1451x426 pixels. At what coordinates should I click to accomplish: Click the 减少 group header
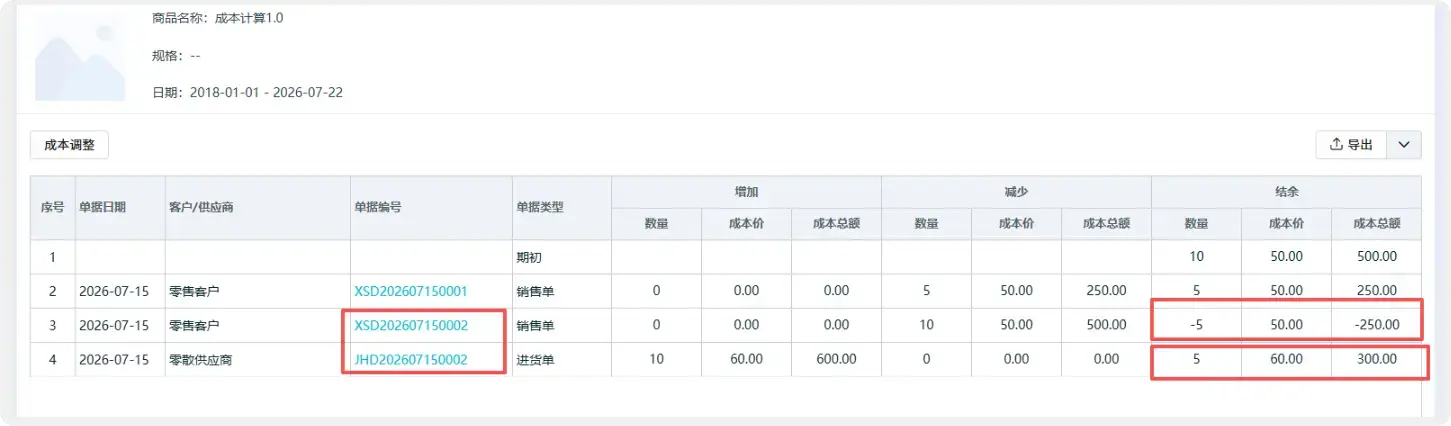[x=1016, y=191]
